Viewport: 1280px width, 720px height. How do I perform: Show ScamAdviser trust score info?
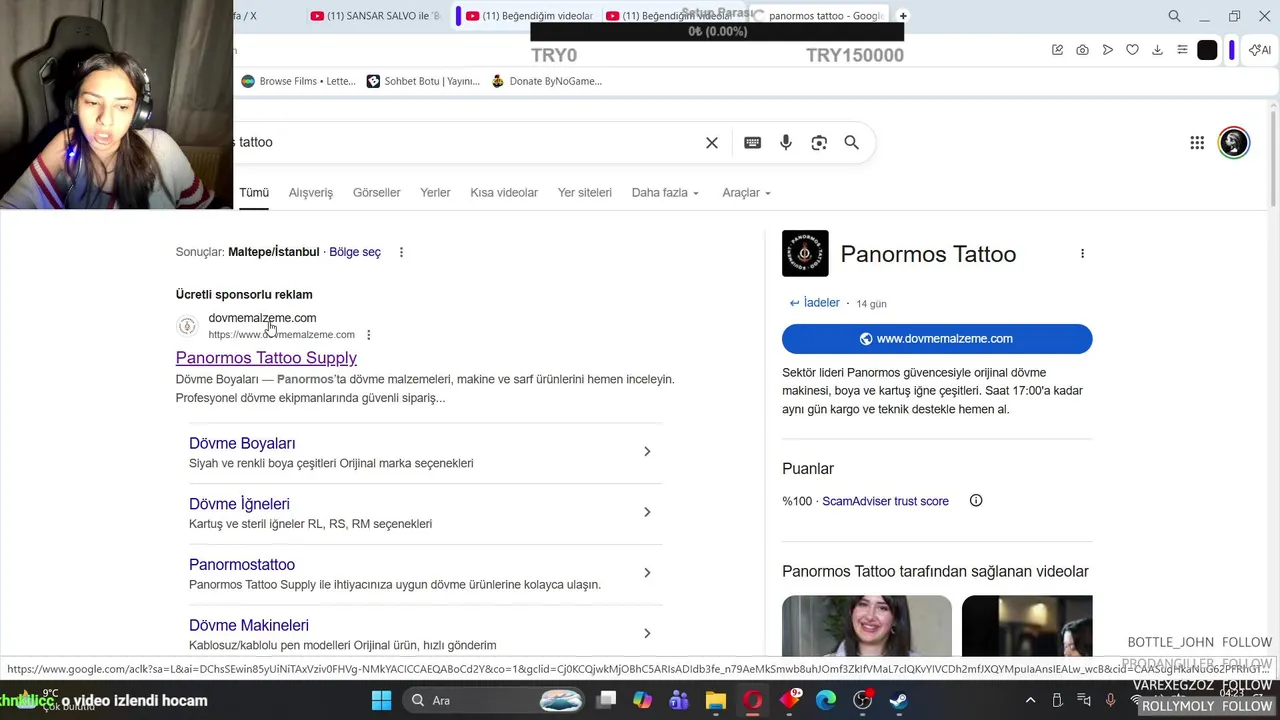tap(976, 501)
